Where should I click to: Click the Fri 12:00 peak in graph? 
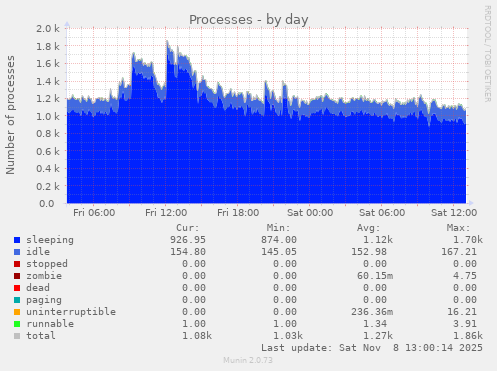[167, 42]
